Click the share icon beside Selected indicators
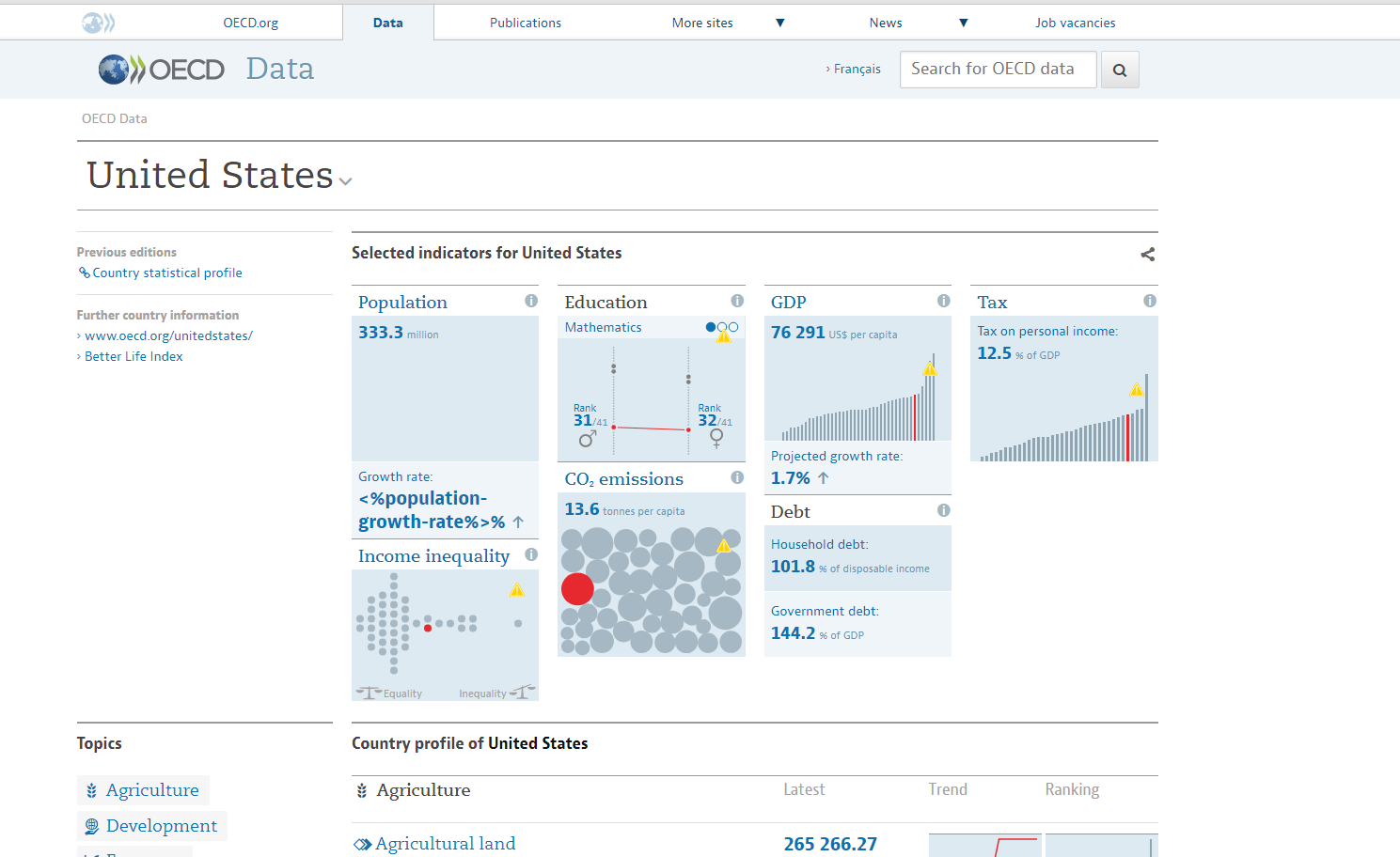1400x857 pixels. tap(1147, 254)
